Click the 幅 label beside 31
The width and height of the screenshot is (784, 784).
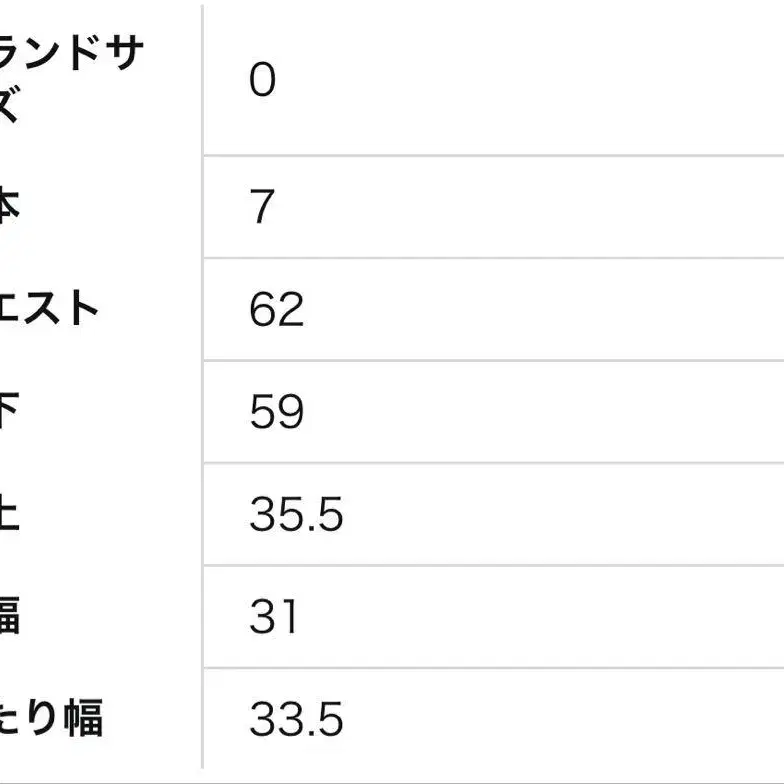point(8,617)
